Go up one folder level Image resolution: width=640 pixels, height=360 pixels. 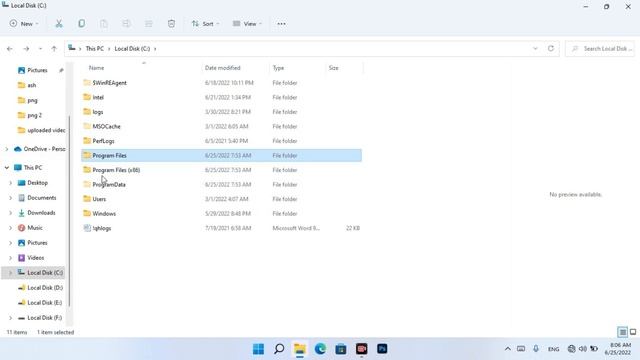pyautogui.click(x=54, y=49)
